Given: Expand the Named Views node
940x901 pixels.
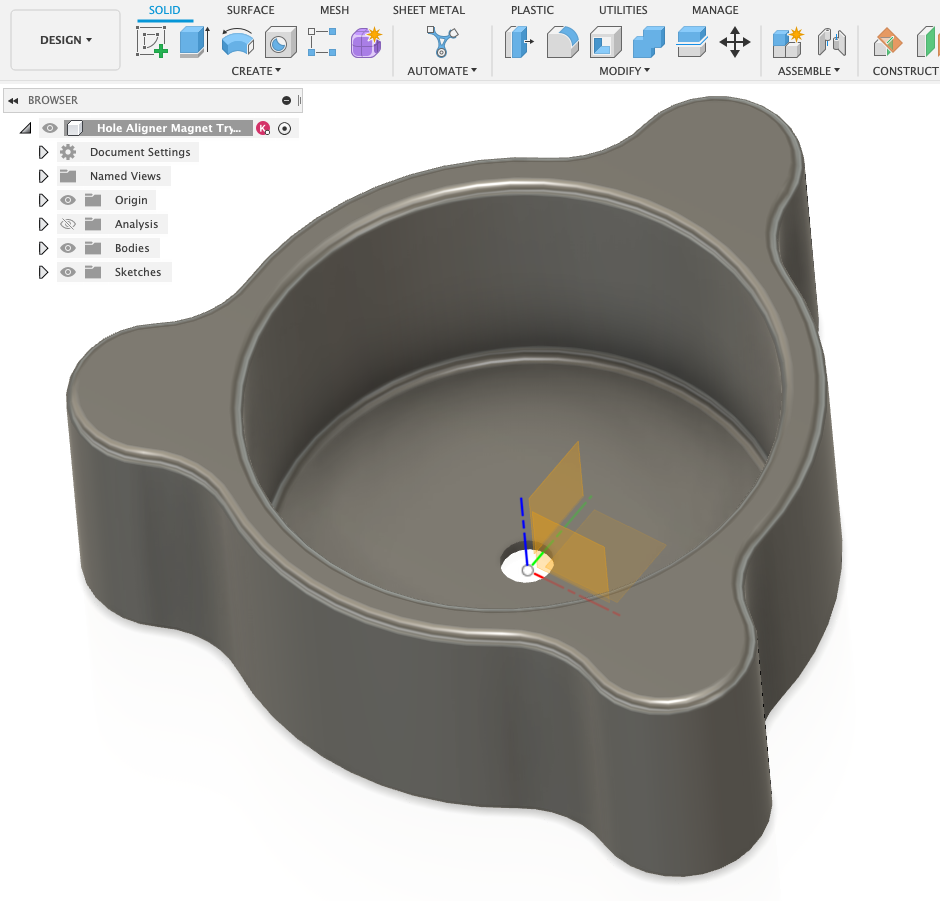Looking at the screenshot, I should [x=43, y=176].
